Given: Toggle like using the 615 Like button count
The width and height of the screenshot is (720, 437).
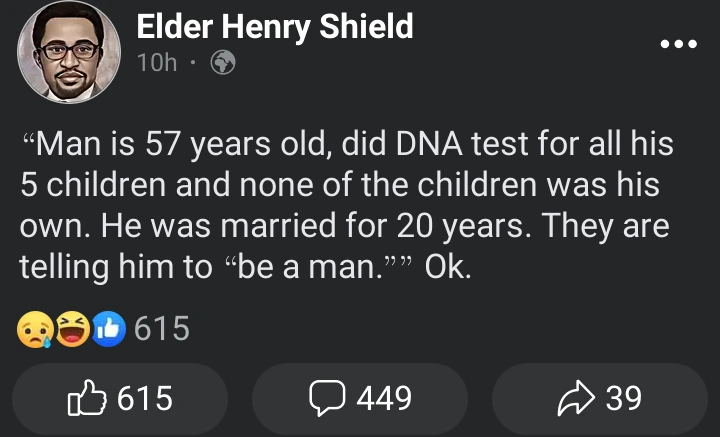Looking at the screenshot, I should coord(144,399).
